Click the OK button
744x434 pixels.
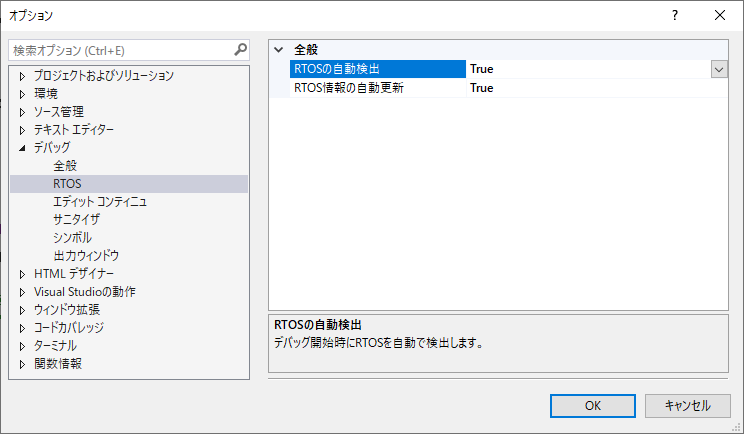click(x=593, y=405)
